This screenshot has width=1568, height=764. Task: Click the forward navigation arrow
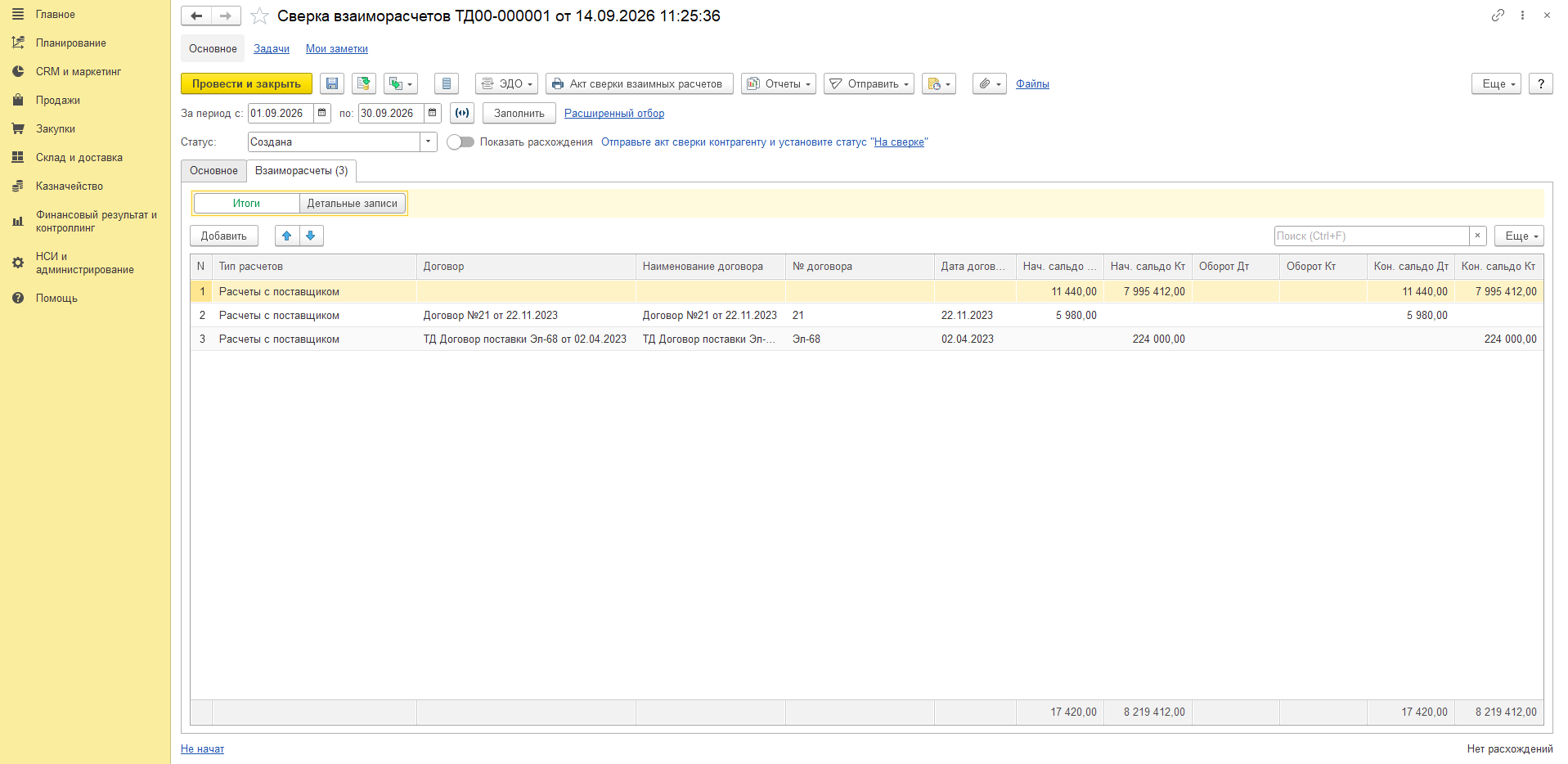point(226,16)
